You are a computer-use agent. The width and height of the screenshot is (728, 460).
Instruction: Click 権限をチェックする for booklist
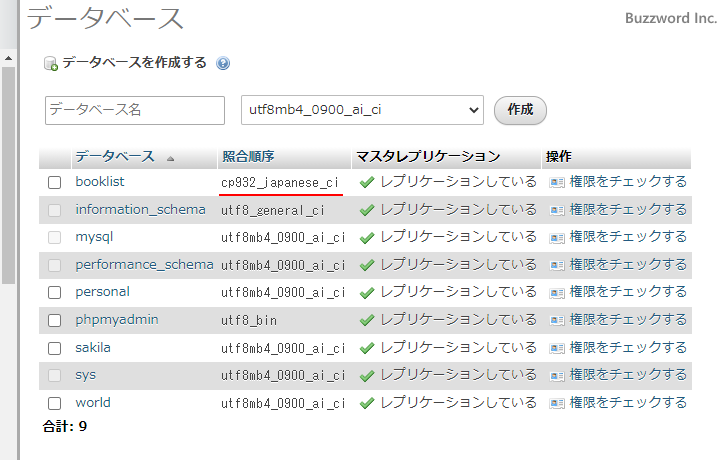628,181
